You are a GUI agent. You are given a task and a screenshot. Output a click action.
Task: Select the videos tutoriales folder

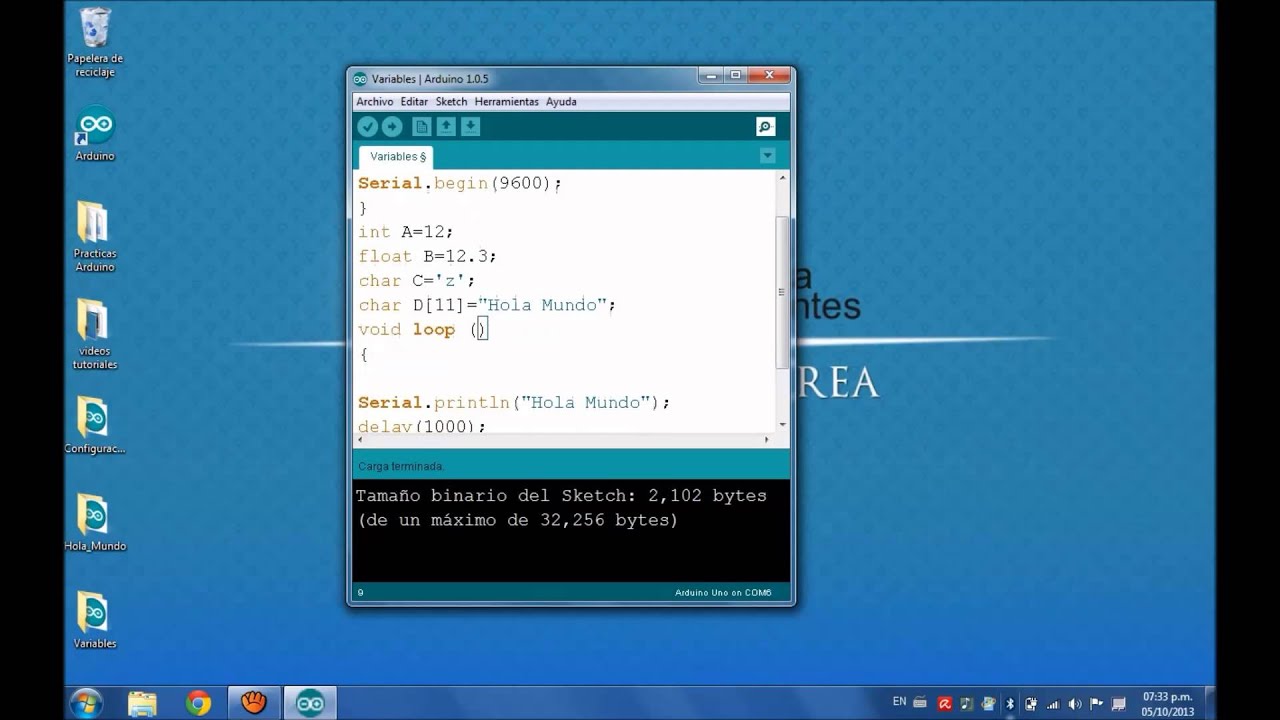coord(95,335)
